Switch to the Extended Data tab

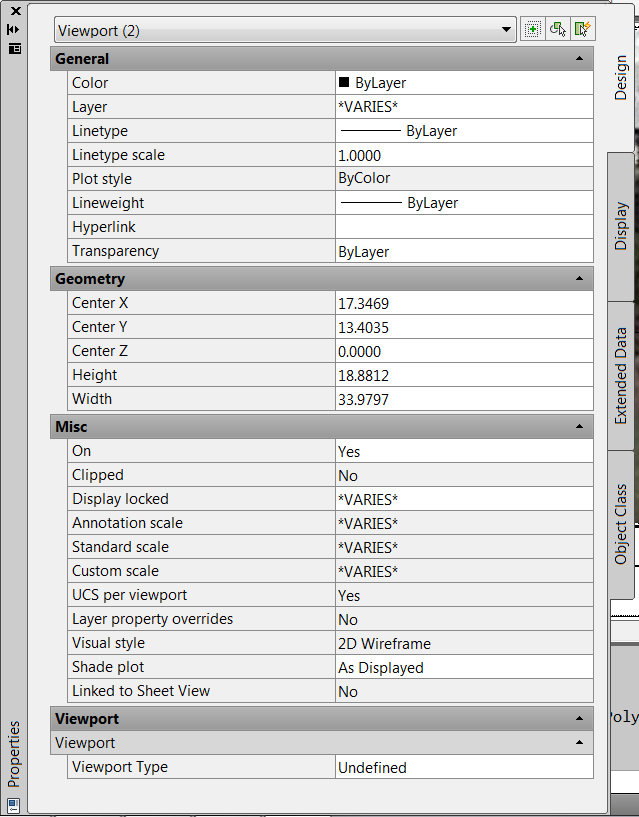click(622, 371)
